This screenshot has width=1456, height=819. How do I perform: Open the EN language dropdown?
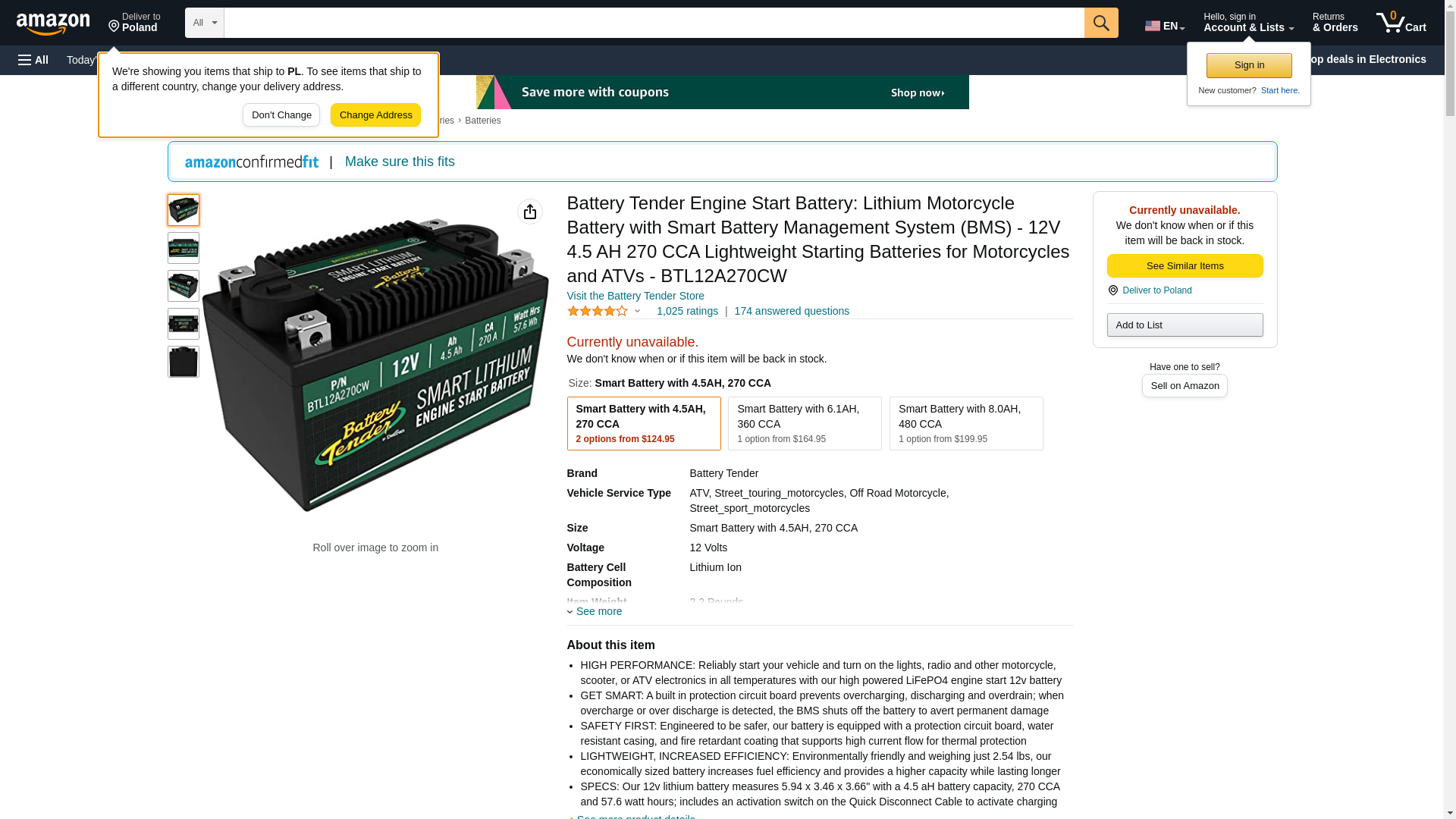(x=1164, y=26)
